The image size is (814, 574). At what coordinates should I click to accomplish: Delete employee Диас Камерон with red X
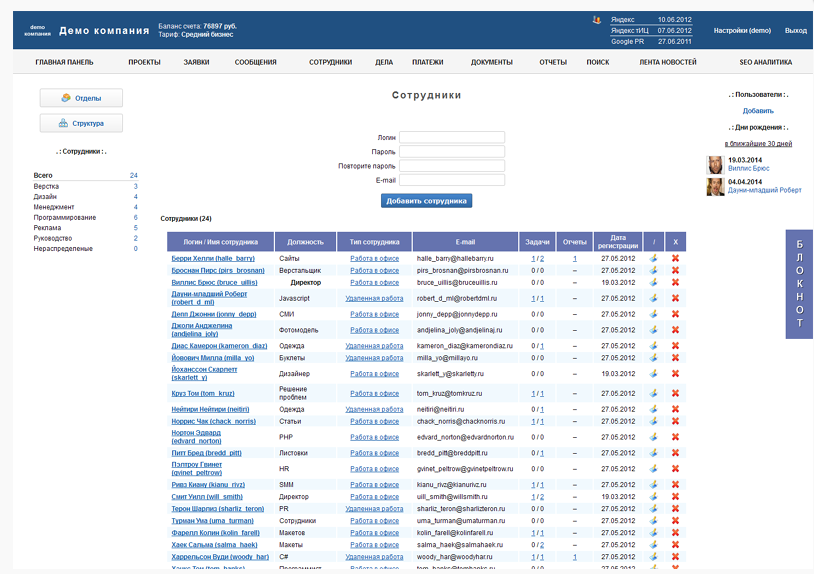[675, 346]
